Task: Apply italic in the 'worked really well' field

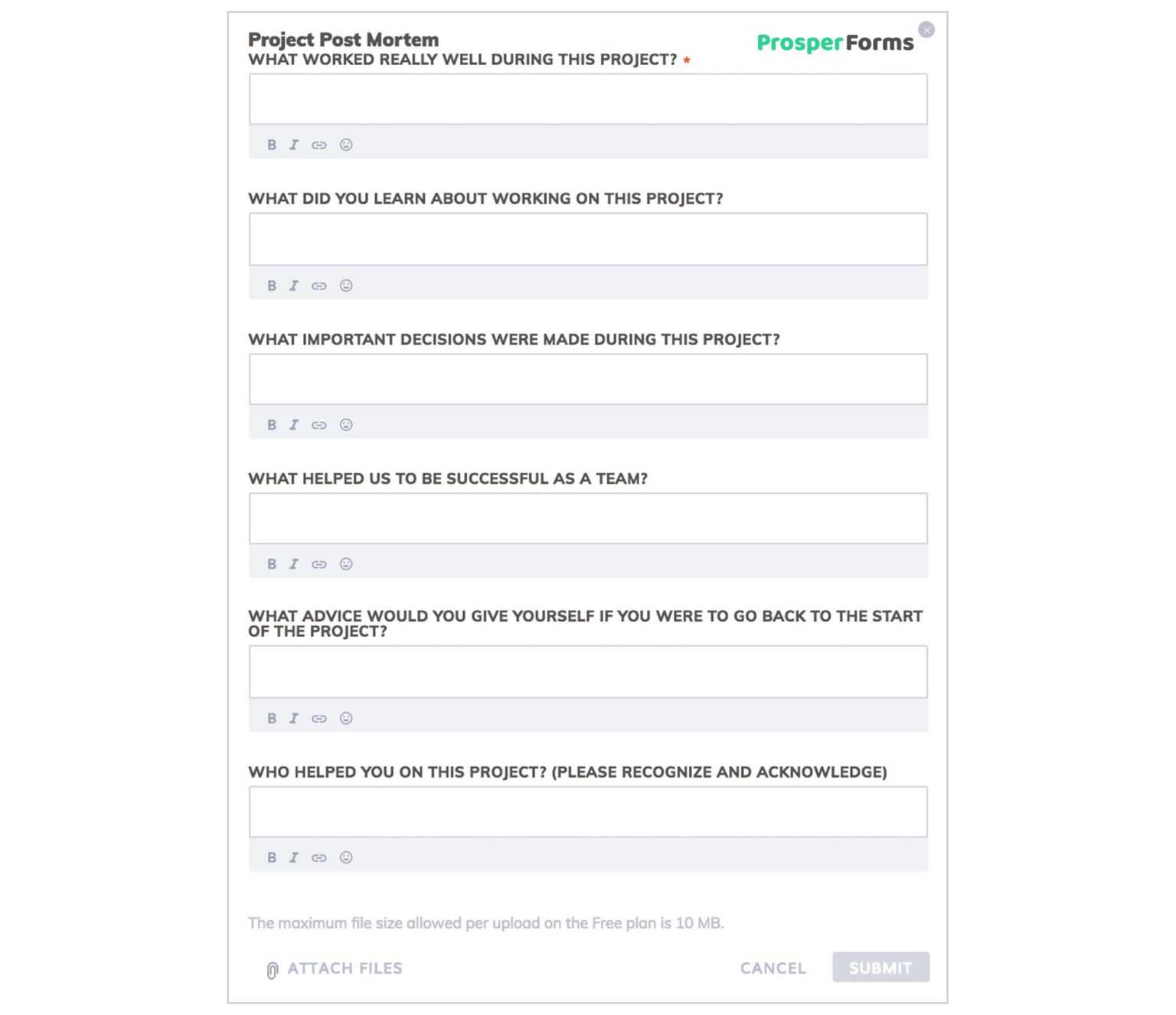Action: (295, 145)
